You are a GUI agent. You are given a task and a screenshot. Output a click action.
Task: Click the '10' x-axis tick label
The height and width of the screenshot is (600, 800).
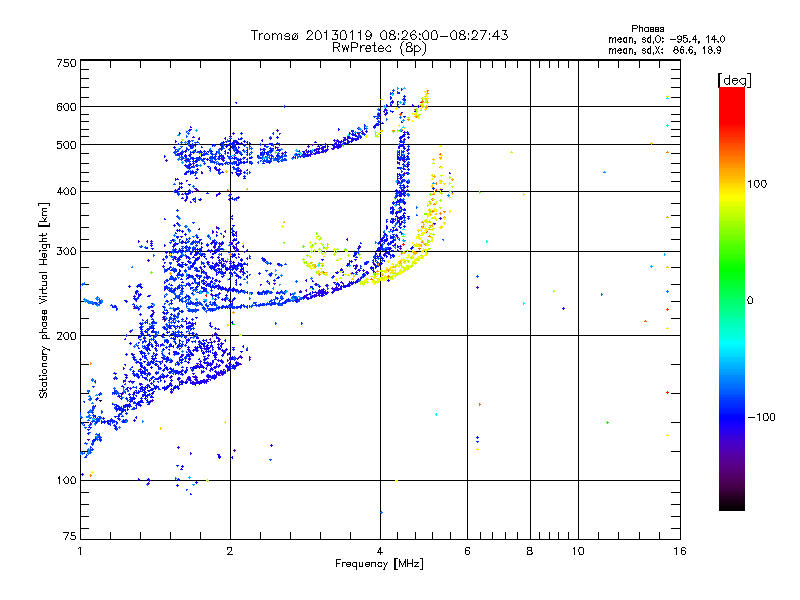click(x=578, y=551)
